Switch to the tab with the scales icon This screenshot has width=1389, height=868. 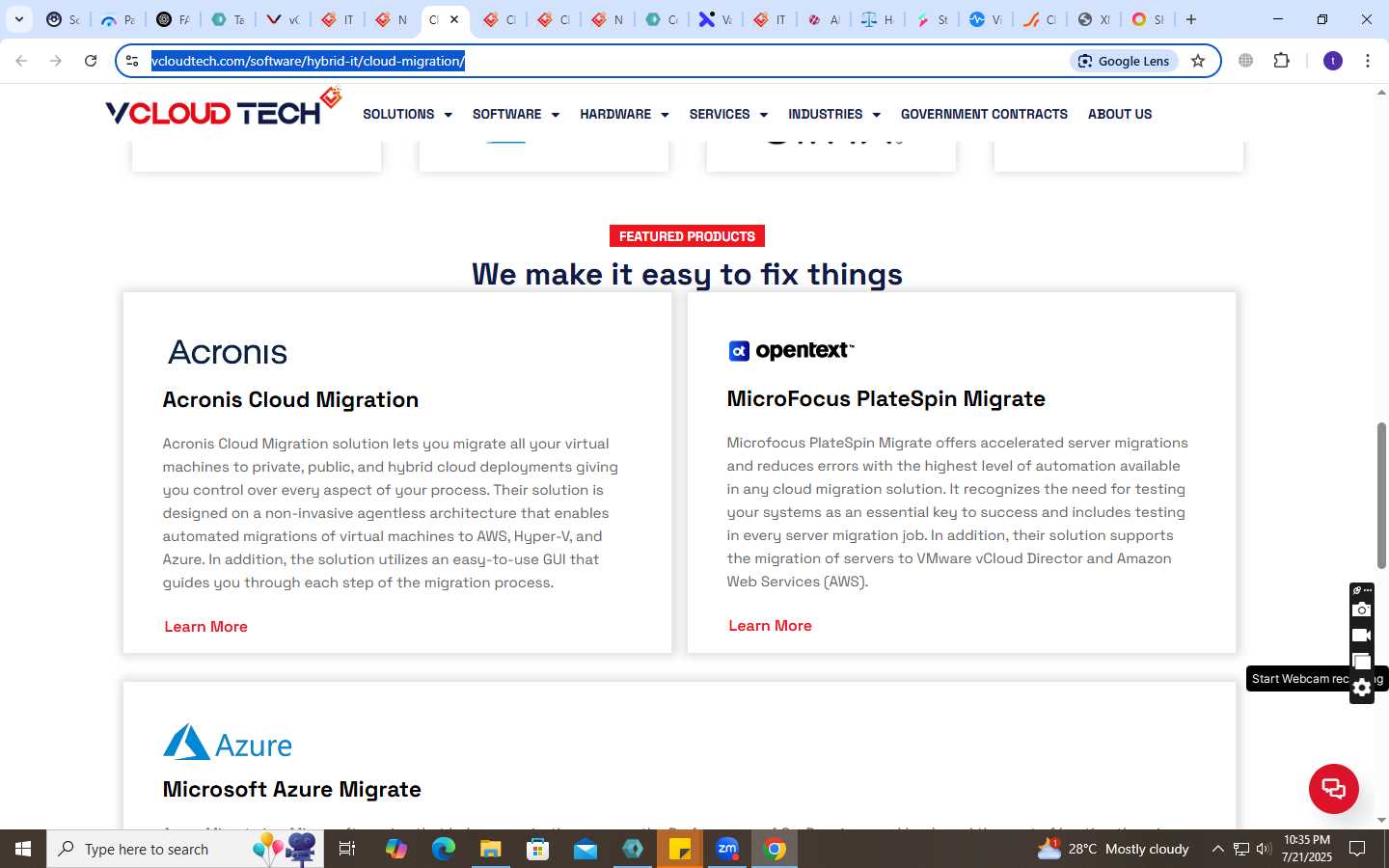point(877,19)
